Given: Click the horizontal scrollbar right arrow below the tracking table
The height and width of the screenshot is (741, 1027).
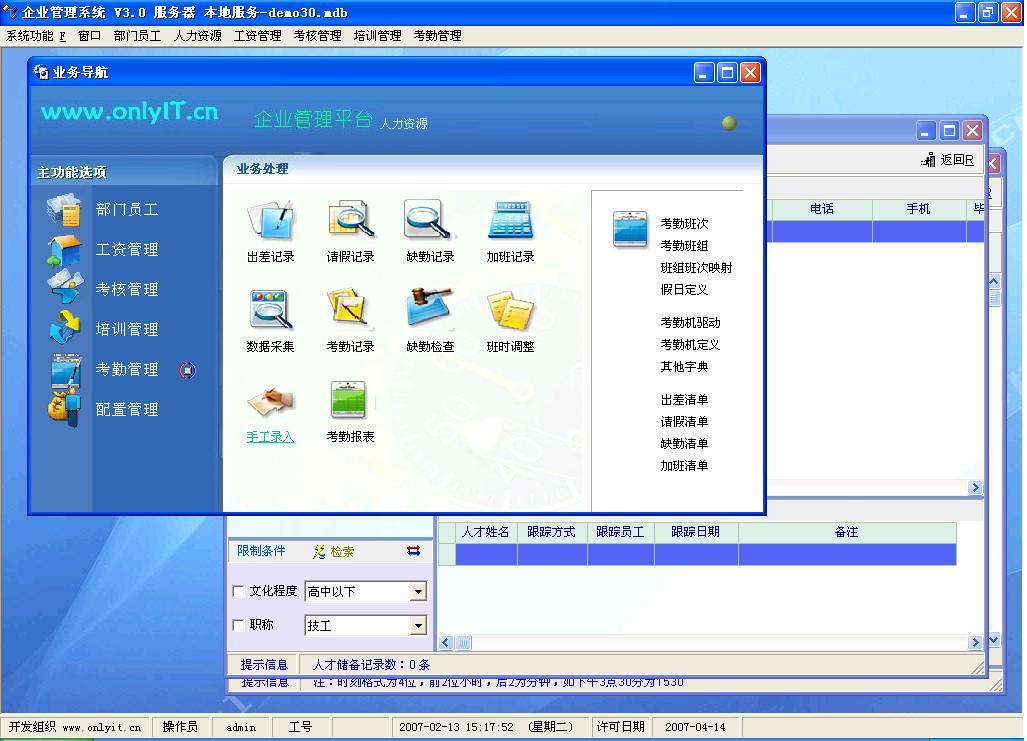Looking at the screenshot, I should (x=975, y=643).
